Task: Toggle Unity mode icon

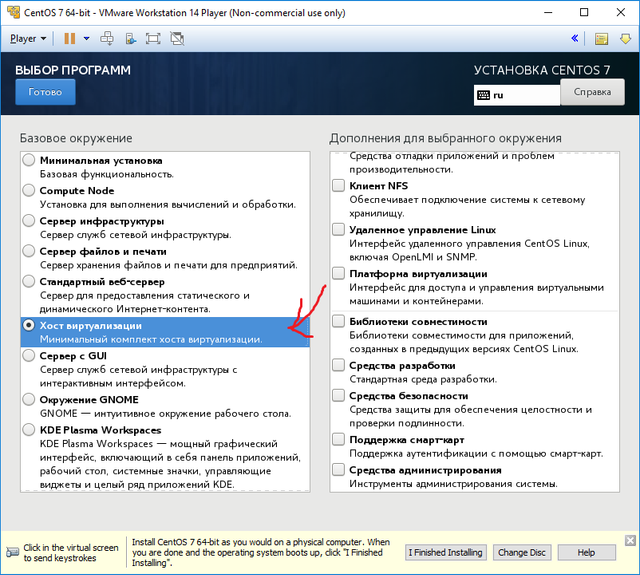Action: 177,39
